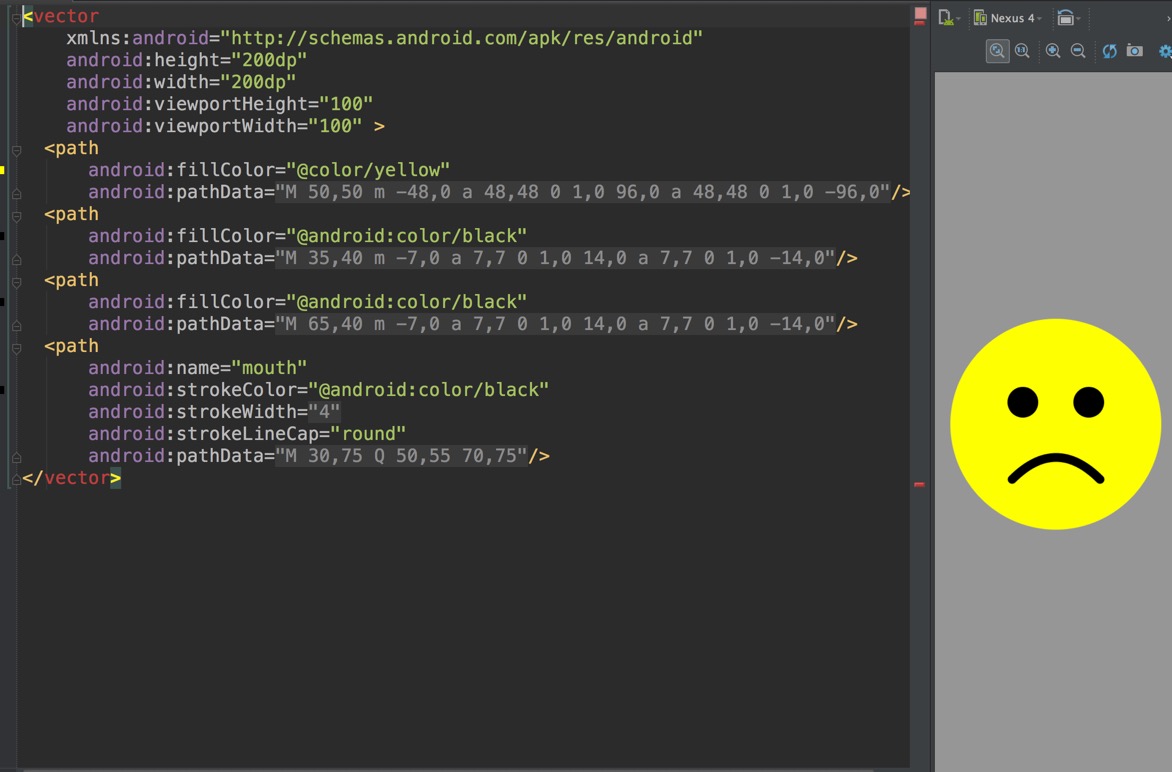Viewport: 1172px width, 772px height.
Task: Open the screen orientation dropdown
Action: tap(1069, 18)
